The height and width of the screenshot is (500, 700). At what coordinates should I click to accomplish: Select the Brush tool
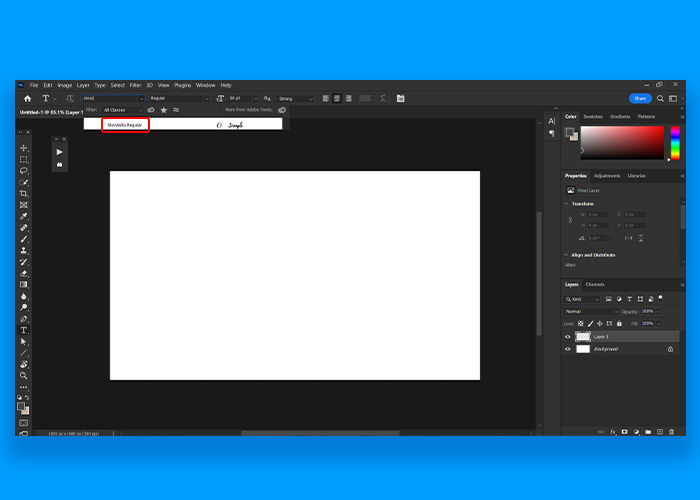point(24,239)
